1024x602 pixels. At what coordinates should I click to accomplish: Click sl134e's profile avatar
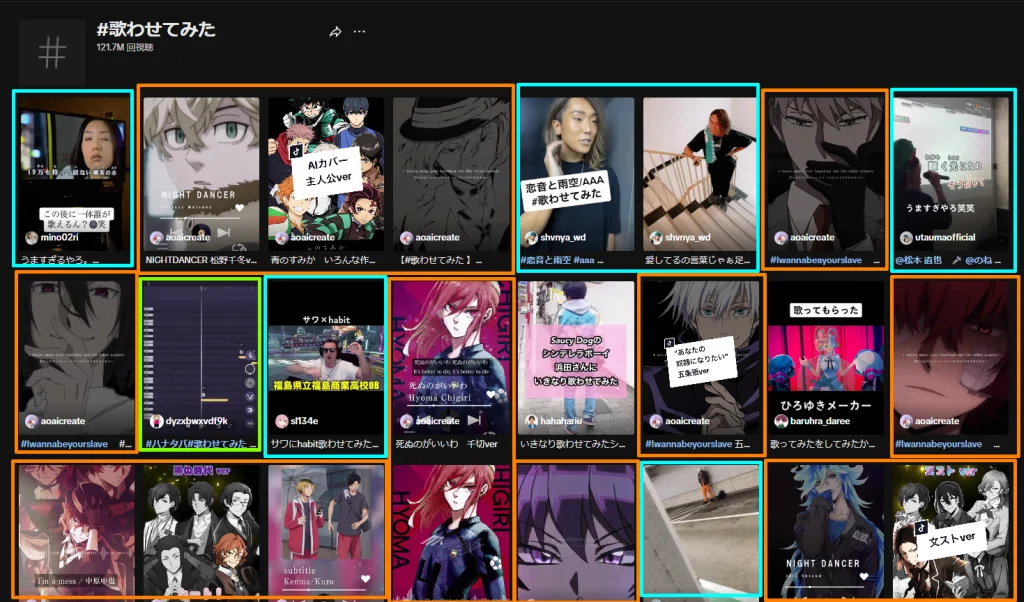pos(281,421)
